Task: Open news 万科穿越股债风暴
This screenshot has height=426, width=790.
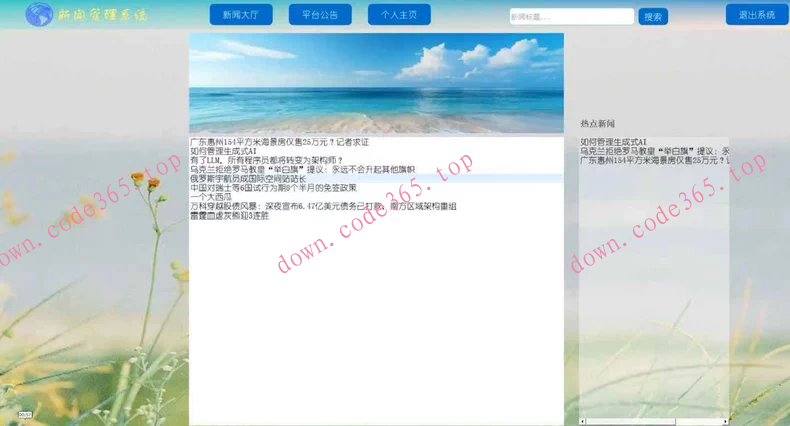Action: [323, 206]
